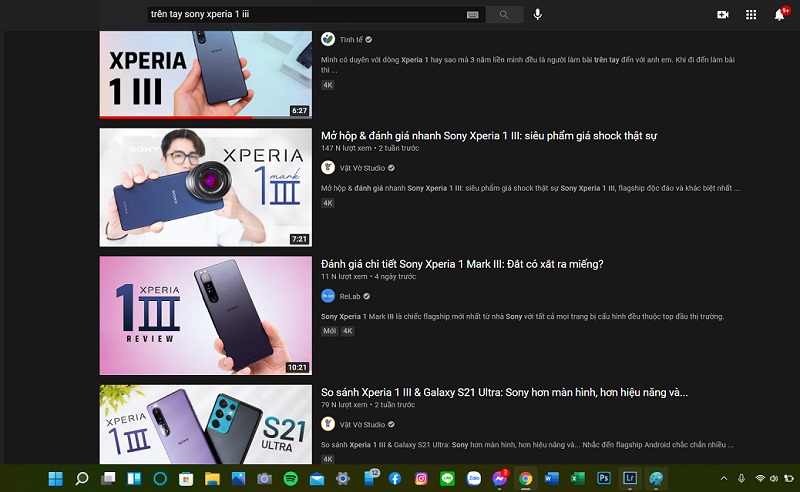The image size is (800, 492).
Task: Click the red watched-progress bar on first thumbnail
Action: pos(176,117)
